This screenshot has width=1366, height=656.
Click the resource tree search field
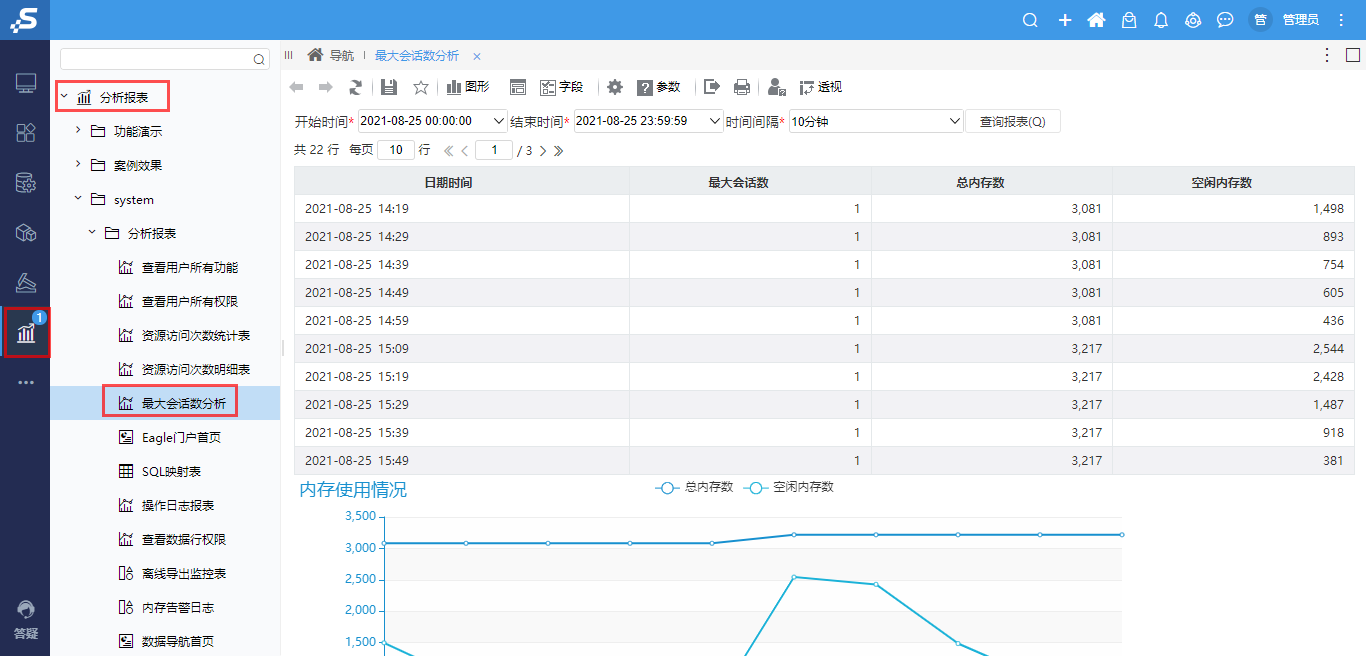click(x=165, y=59)
